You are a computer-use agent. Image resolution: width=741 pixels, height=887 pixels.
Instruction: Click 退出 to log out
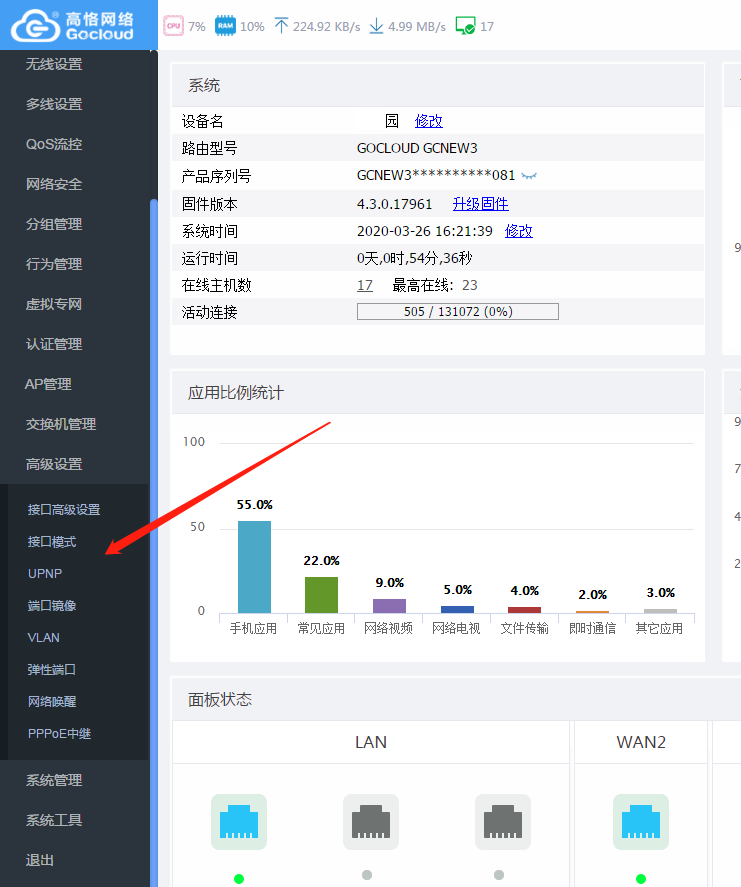pos(40,860)
